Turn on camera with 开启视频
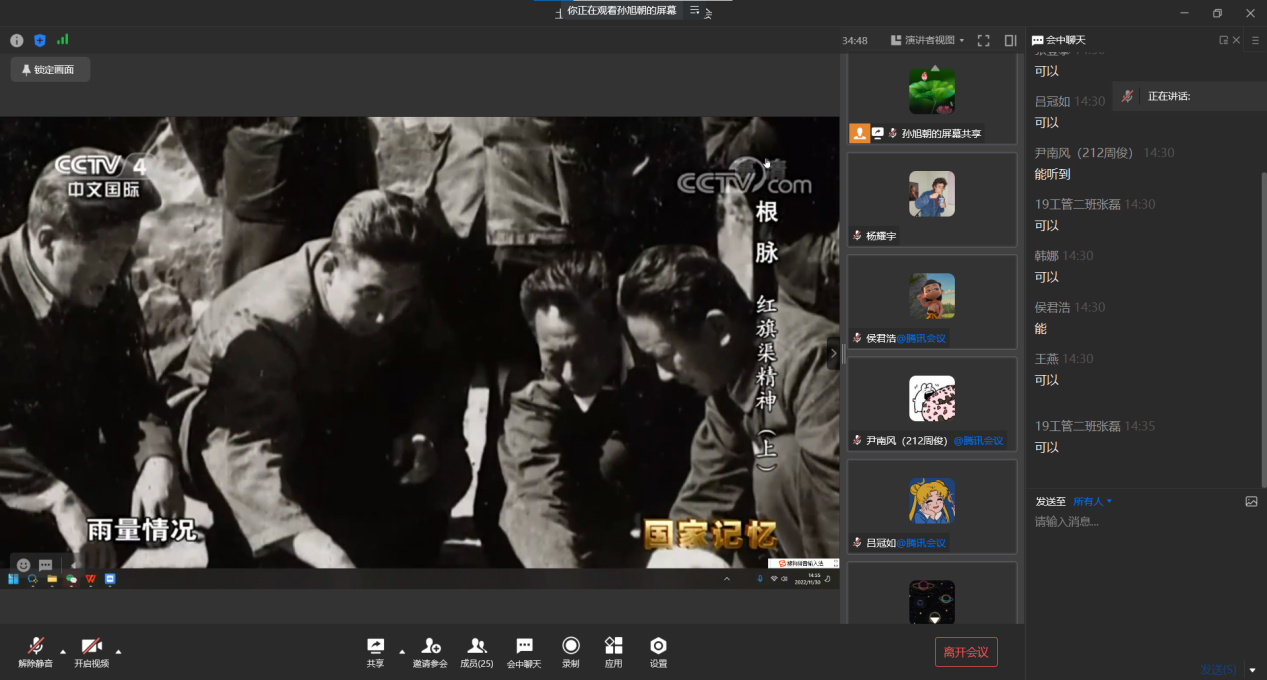The image size is (1267, 680). point(91,652)
